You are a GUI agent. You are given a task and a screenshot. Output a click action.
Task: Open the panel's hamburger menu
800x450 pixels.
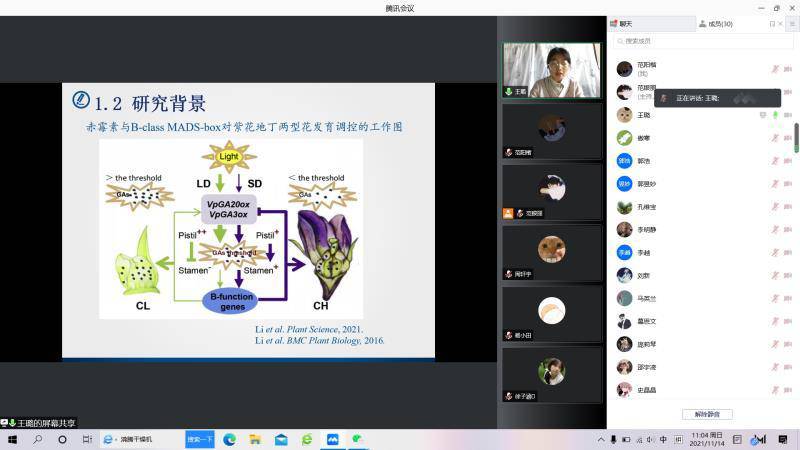click(792, 24)
